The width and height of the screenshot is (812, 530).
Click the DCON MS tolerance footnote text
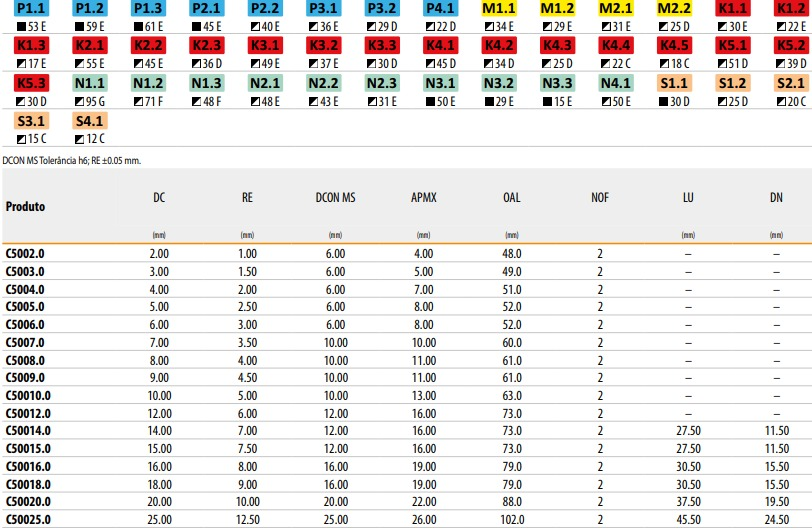click(x=71, y=159)
